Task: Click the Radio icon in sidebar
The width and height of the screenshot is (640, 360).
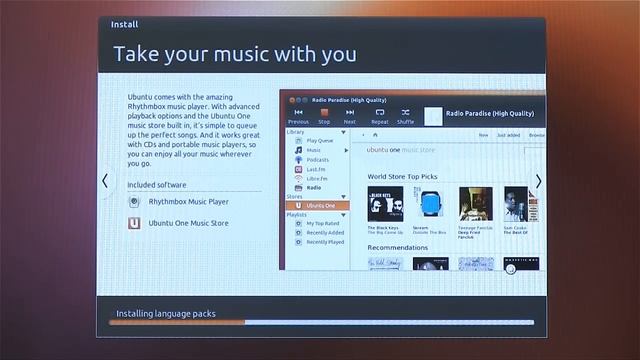Action: [298, 188]
